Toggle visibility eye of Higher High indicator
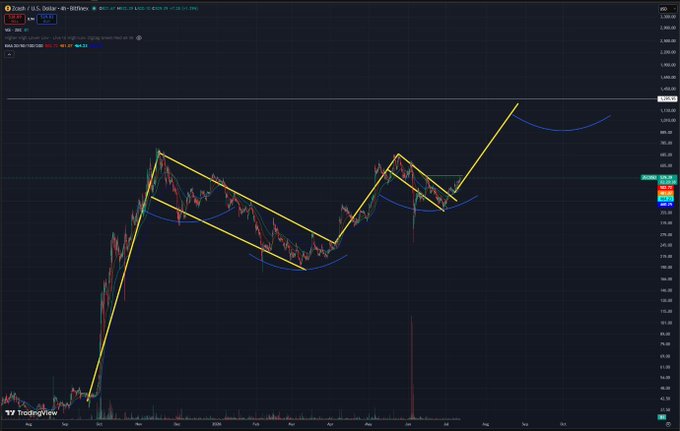Viewport: 680px width, 431px height. [139, 38]
